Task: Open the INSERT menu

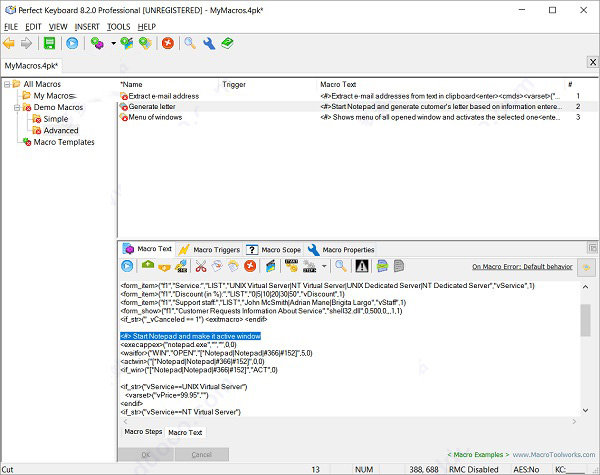Action: click(87, 27)
